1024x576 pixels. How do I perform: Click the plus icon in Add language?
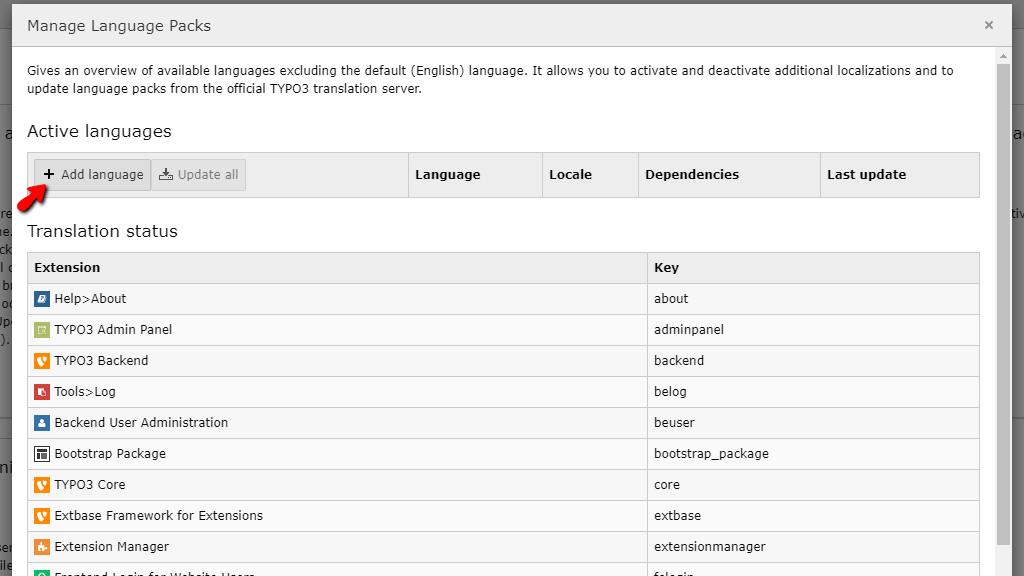click(x=49, y=174)
